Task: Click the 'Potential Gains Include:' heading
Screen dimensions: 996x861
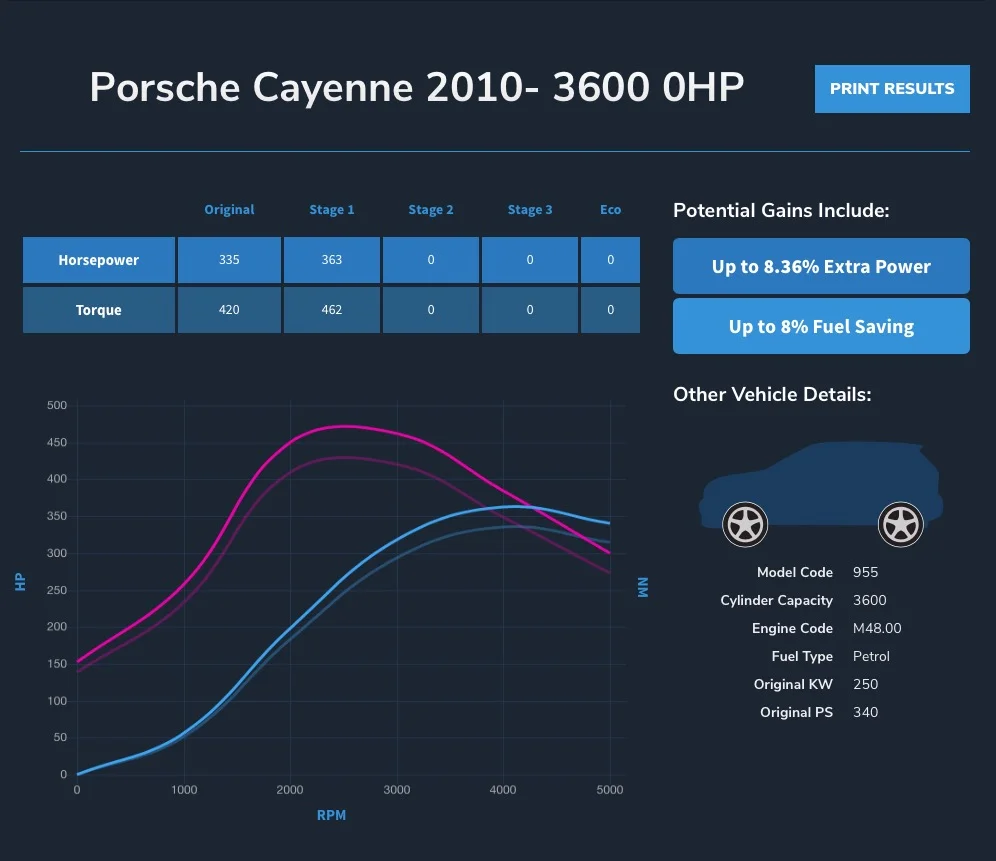Action: (x=781, y=210)
